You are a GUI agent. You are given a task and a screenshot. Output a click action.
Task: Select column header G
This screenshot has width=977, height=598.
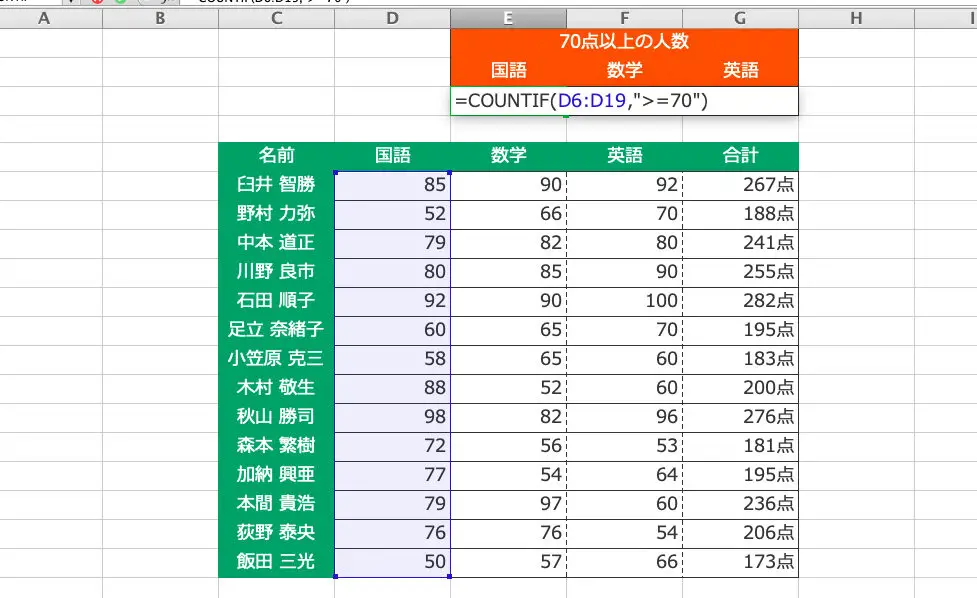(739, 17)
